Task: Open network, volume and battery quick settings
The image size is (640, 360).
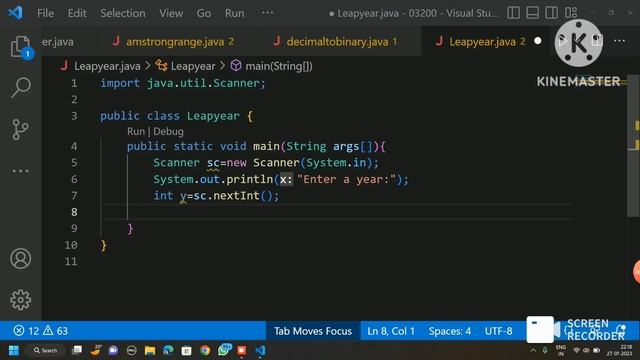Action: (x=586, y=350)
